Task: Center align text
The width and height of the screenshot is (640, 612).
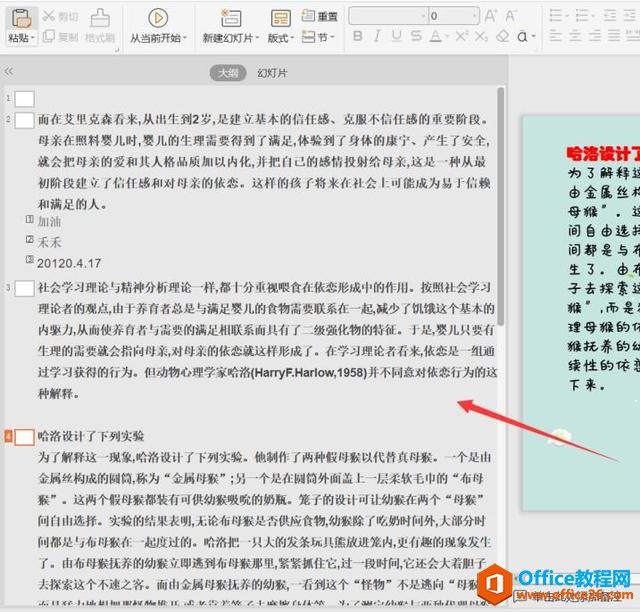Action: click(575, 36)
